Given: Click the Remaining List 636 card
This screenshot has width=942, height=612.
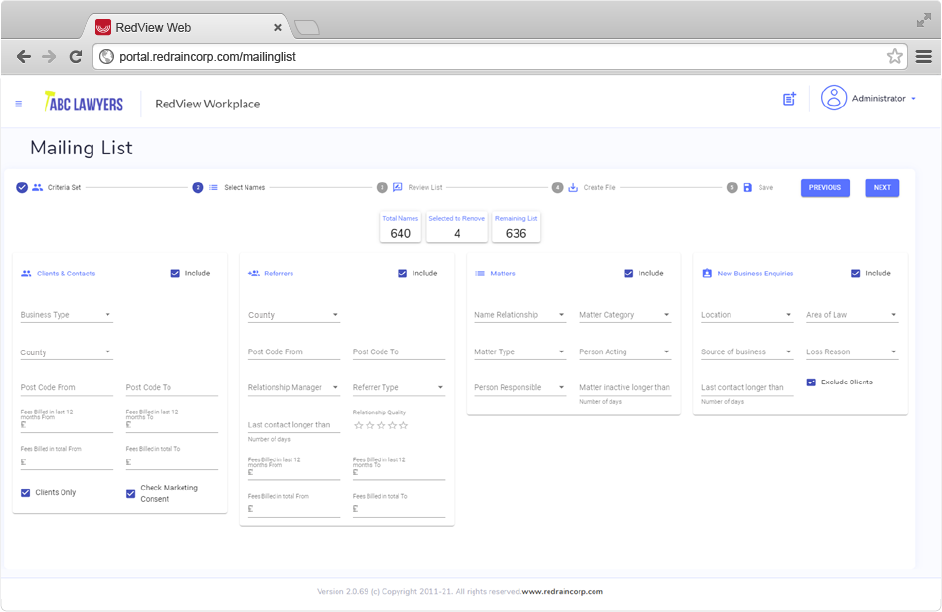Looking at the screenshot, I should click(x=516, y=227).
